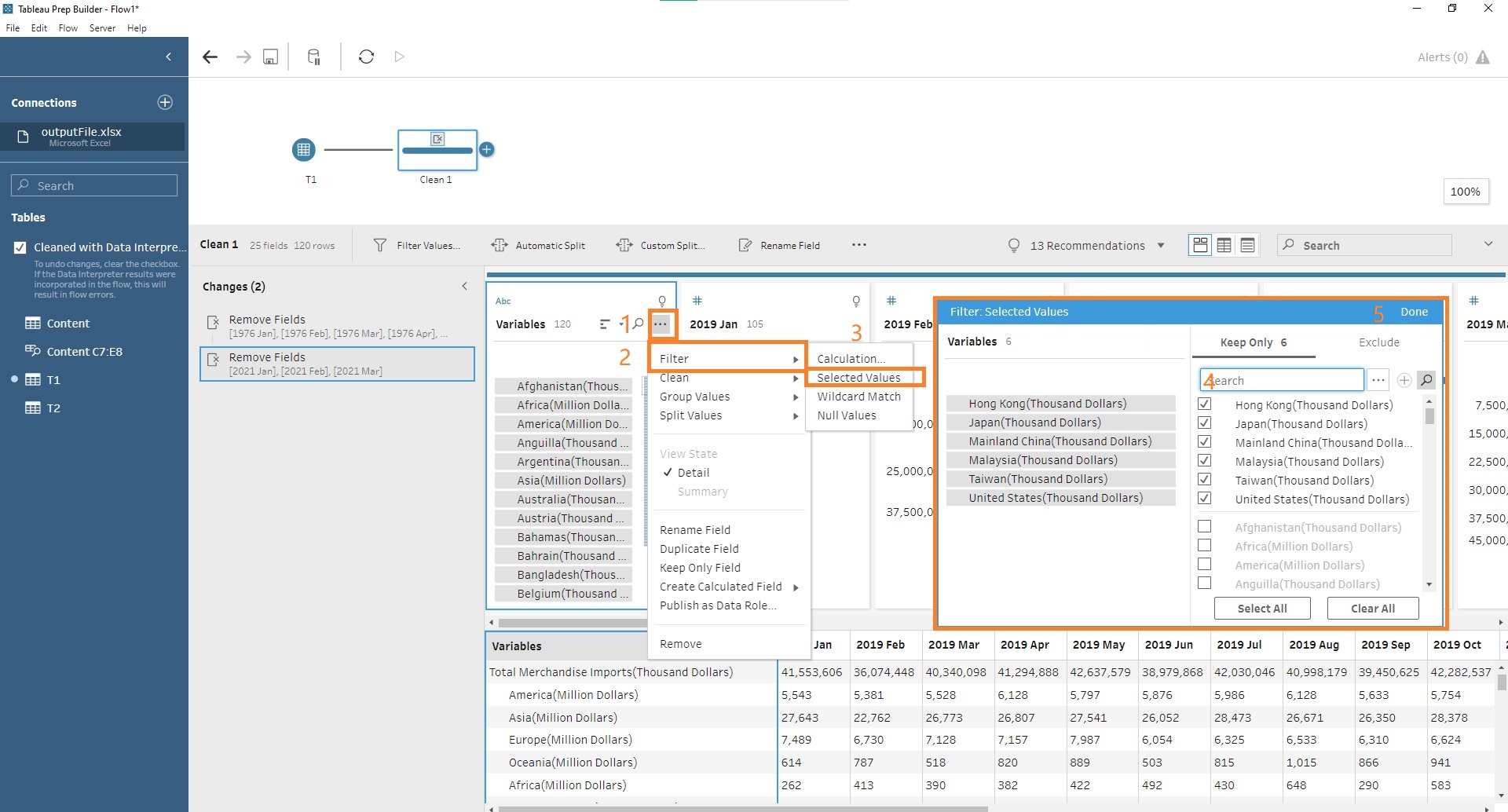1508x812 pixels.
Task: Click the Rename Field tool
Action: [779, 245]
